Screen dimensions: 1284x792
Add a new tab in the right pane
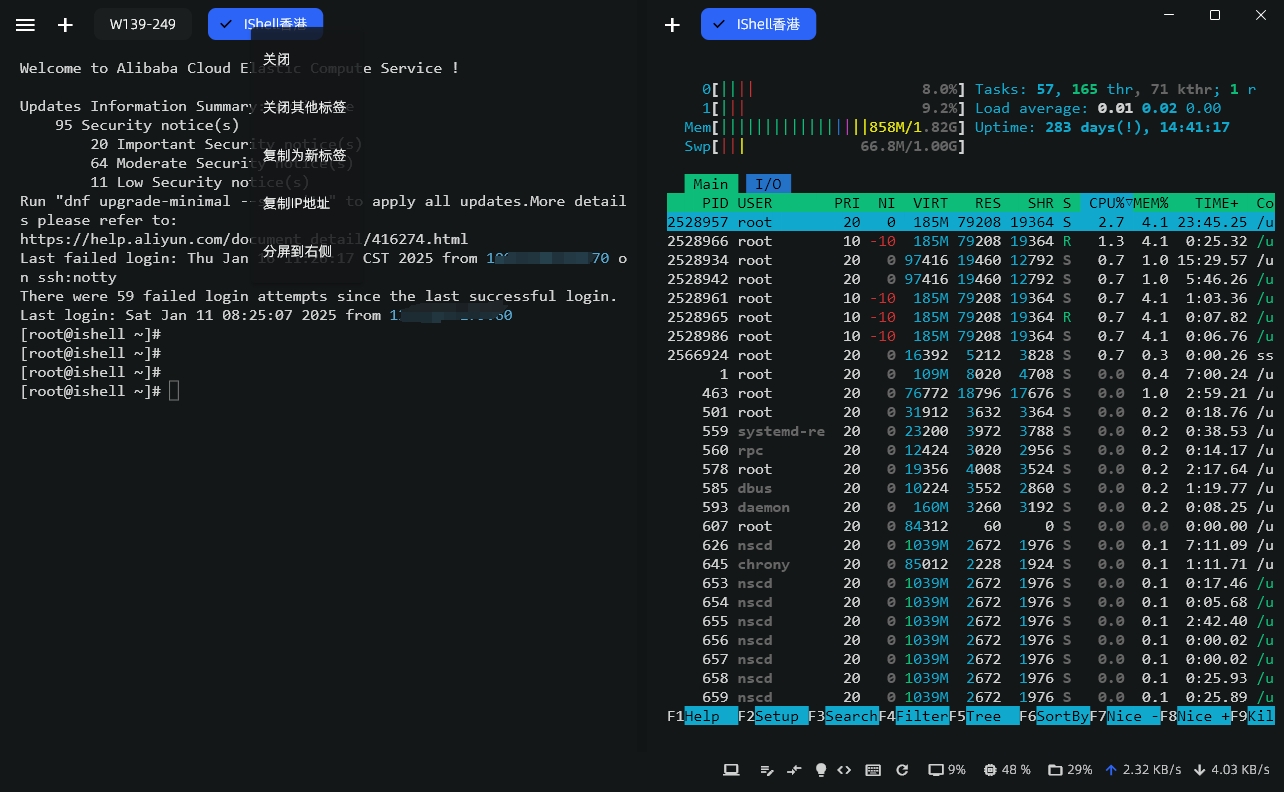pyautogui.click(x=672, y=25)
